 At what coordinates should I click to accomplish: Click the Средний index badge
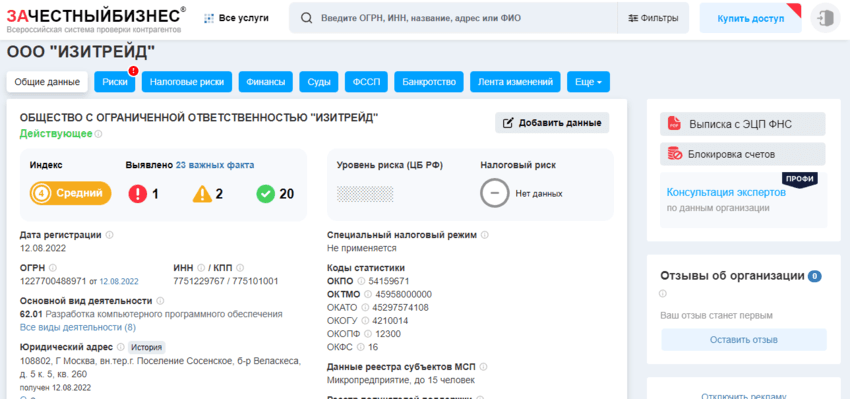tap(70, 193)
